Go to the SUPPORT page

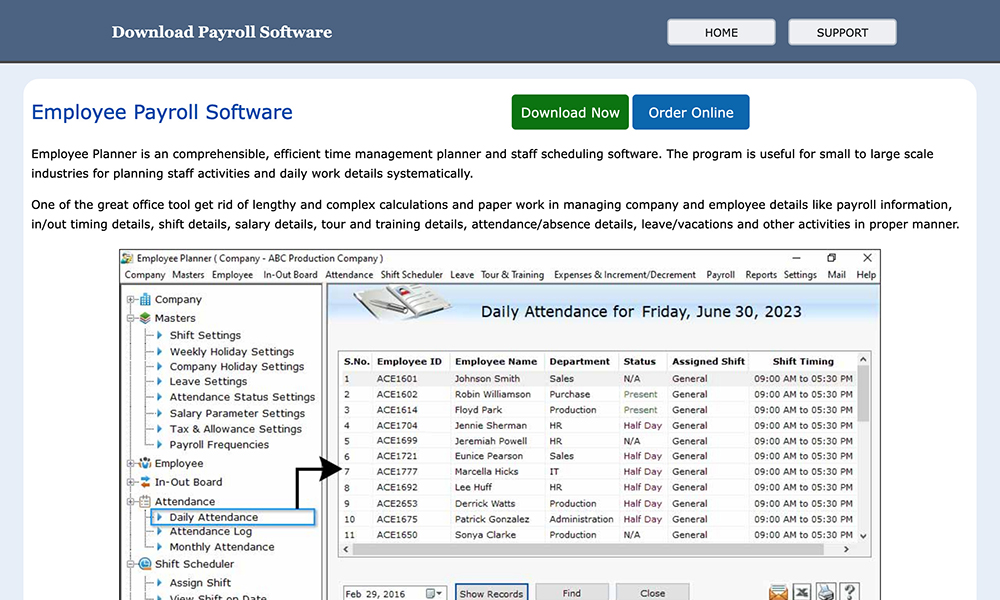[x=842, y=32]
